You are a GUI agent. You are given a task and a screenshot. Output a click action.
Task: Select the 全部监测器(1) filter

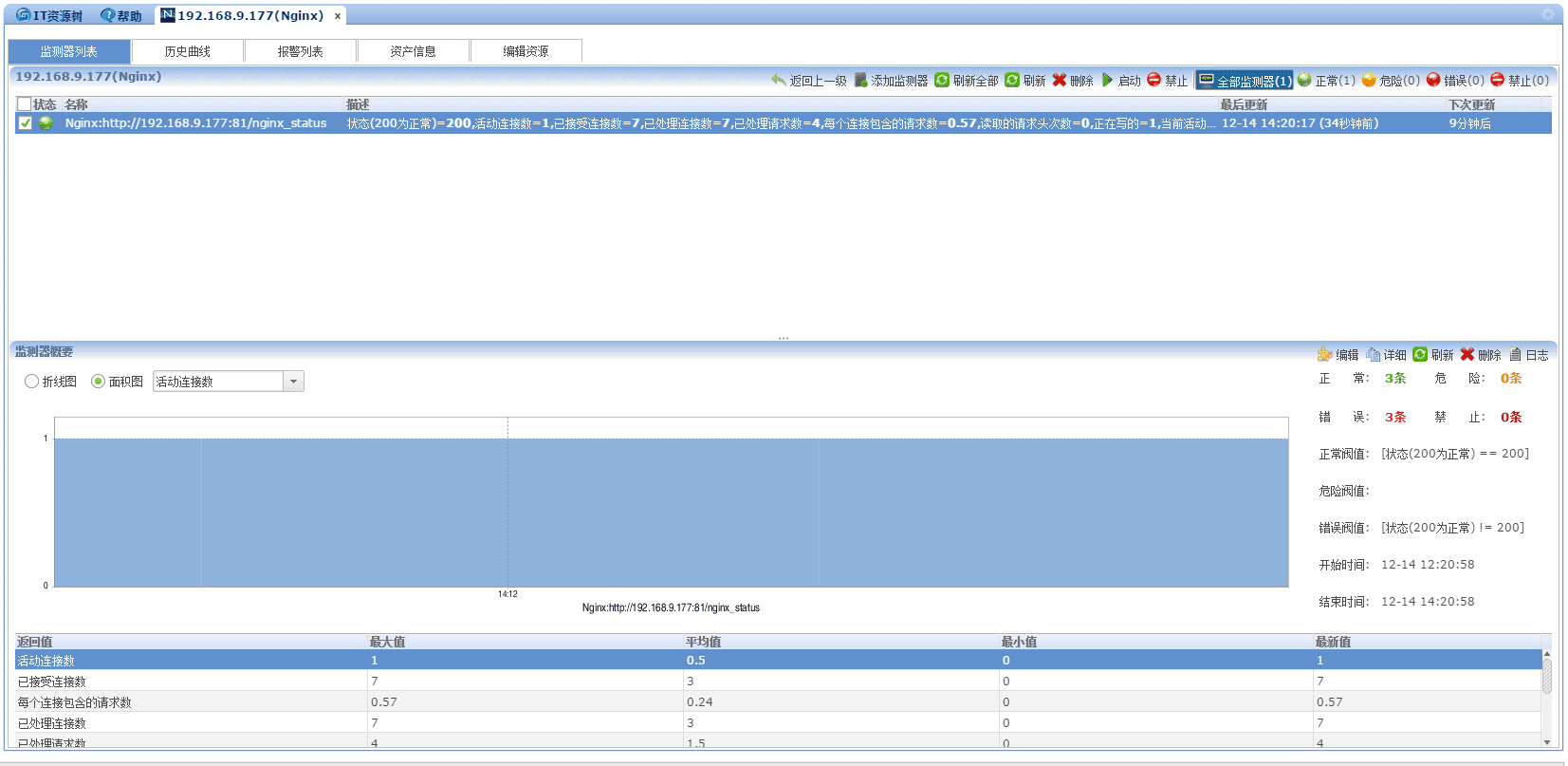(1244, 81)
